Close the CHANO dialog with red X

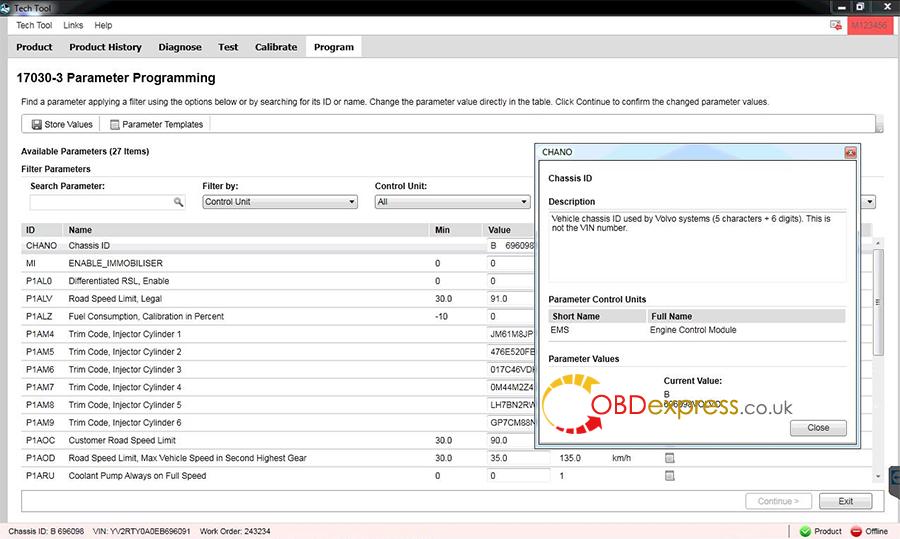850,153
